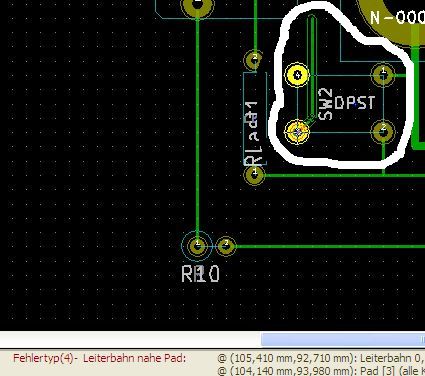Click pad 2 of Rlad1 resistor
This screenshot has height=376, width=425.
click(254, 60)
